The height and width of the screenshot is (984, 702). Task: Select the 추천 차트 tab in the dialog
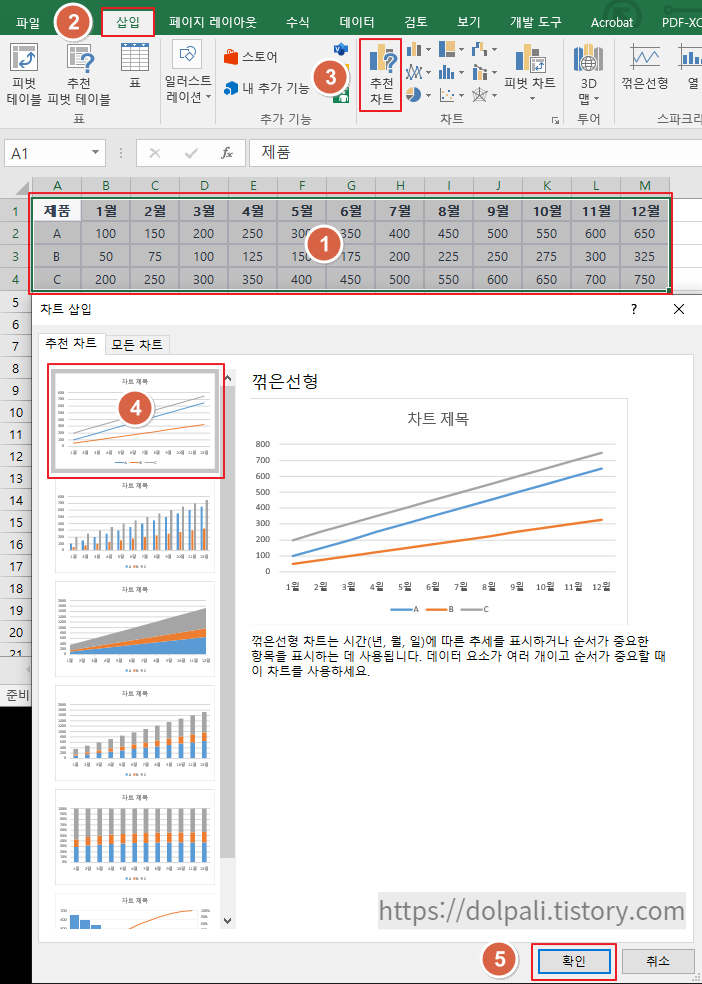[71, 343]
